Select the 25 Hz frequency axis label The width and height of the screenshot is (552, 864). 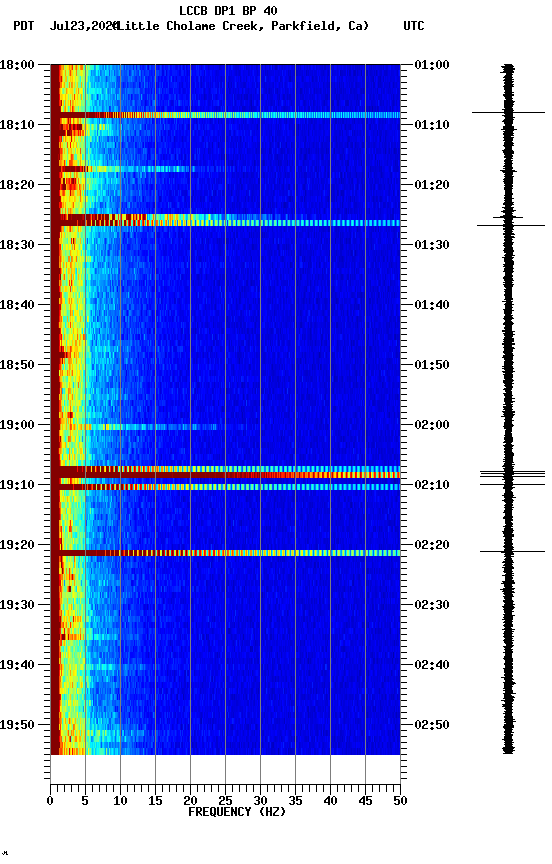click(225, 801)
